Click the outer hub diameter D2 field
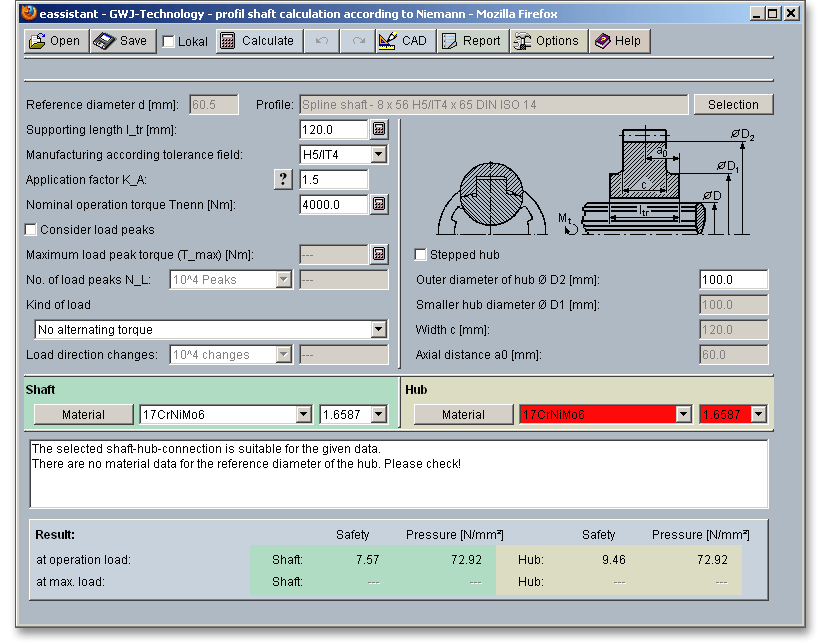Viewport: 821px width, 643px height. (x=733, y=280)
